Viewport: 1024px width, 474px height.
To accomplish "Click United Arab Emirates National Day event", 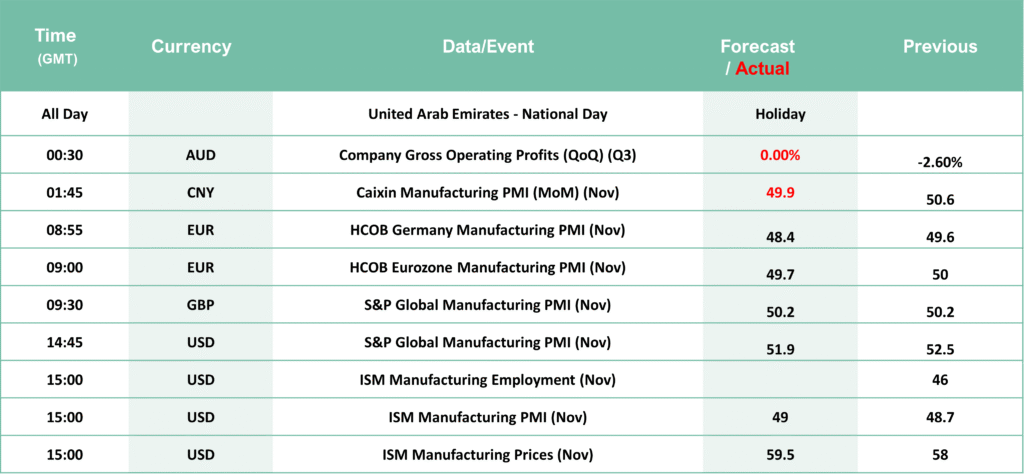I will [x=488, y=114].
